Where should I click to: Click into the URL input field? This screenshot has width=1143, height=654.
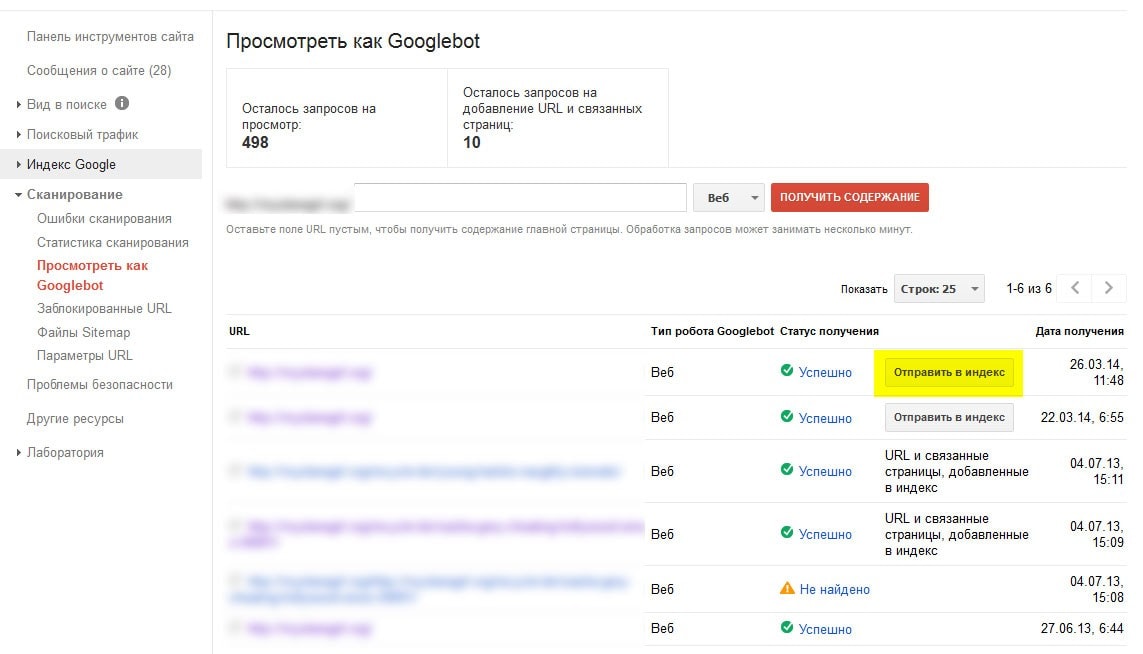pyautogui.click(x=520, y=198)
